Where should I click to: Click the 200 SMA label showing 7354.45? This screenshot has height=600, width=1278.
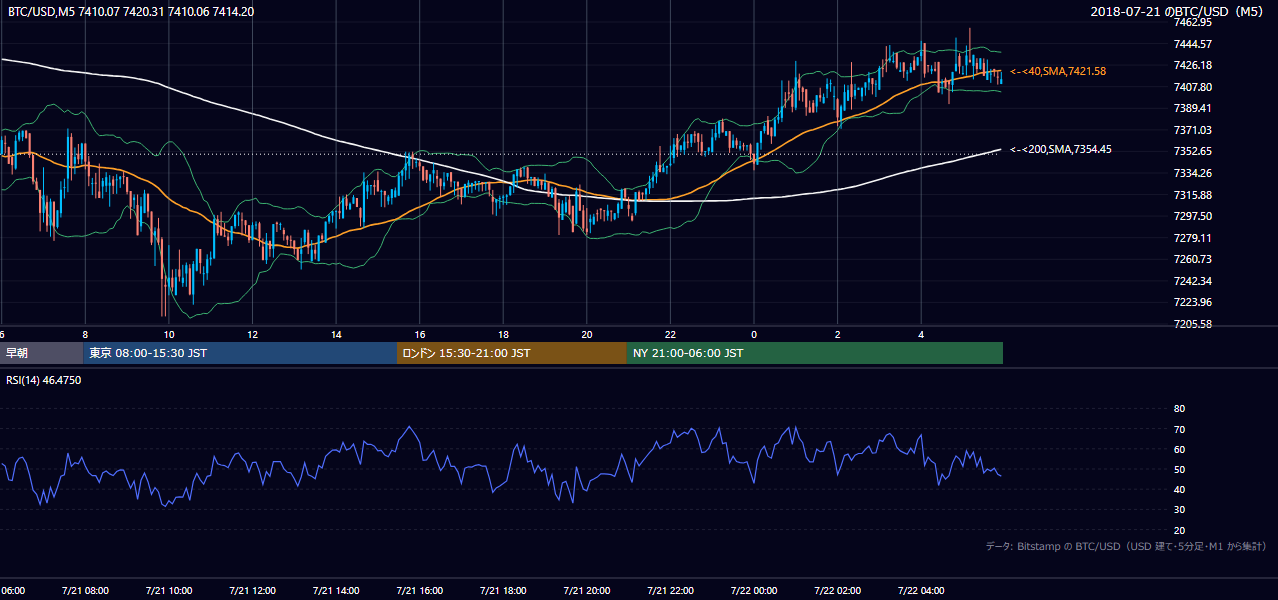[x=1061, y=149]
